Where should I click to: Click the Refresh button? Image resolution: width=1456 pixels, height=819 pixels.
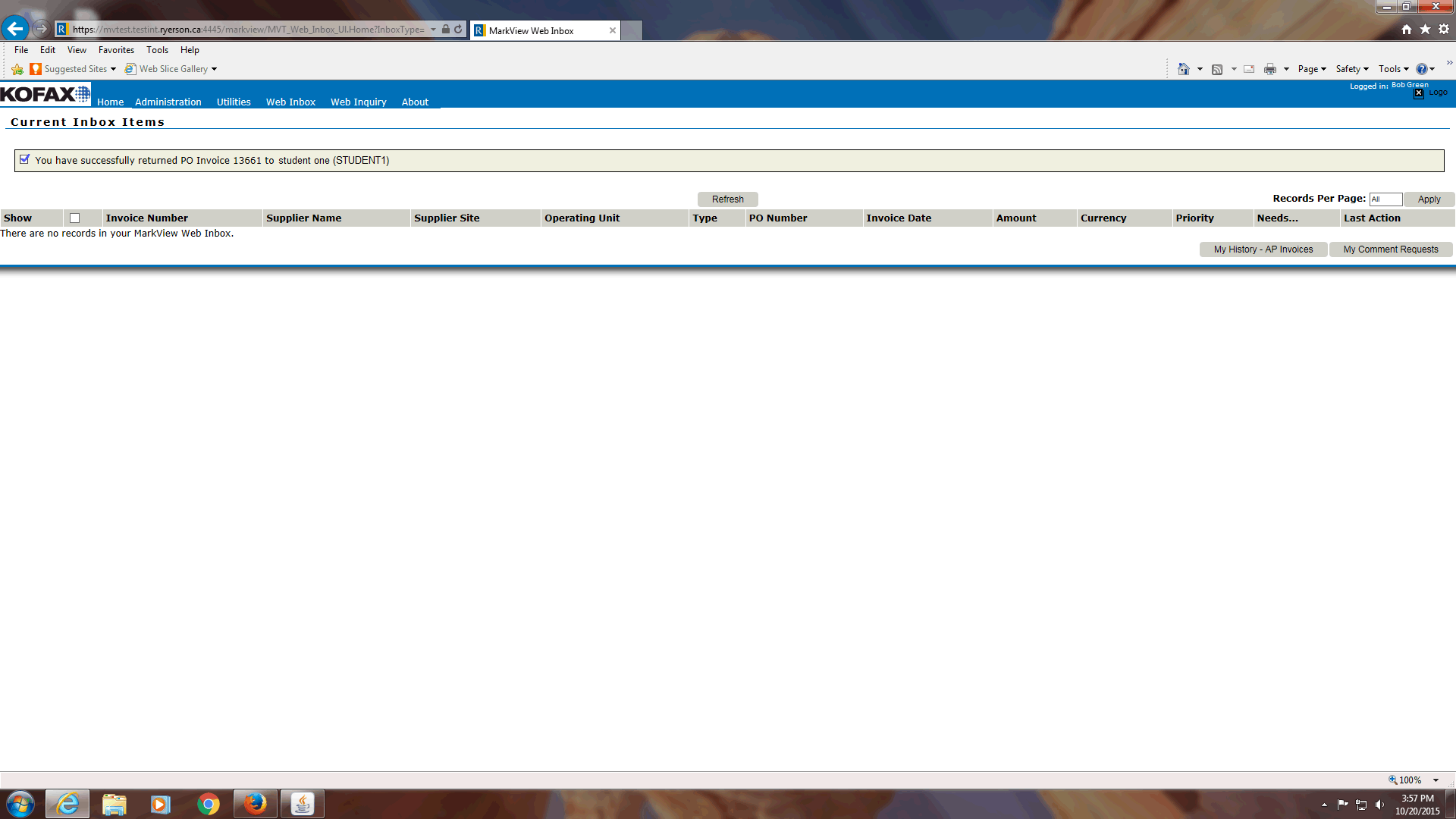click(727, 199)
